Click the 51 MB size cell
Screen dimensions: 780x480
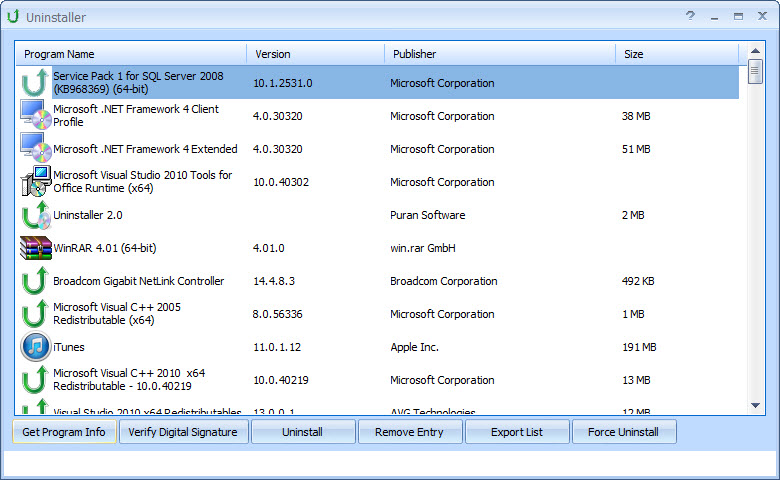click(x=636, y=149)
